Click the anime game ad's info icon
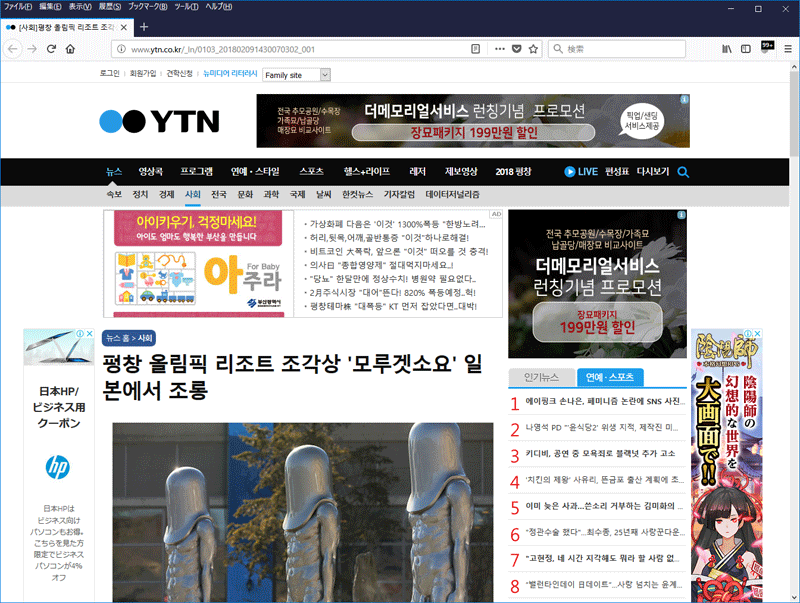Image resolution: width=800 pixels, height=603 pixels. (748, 334)
